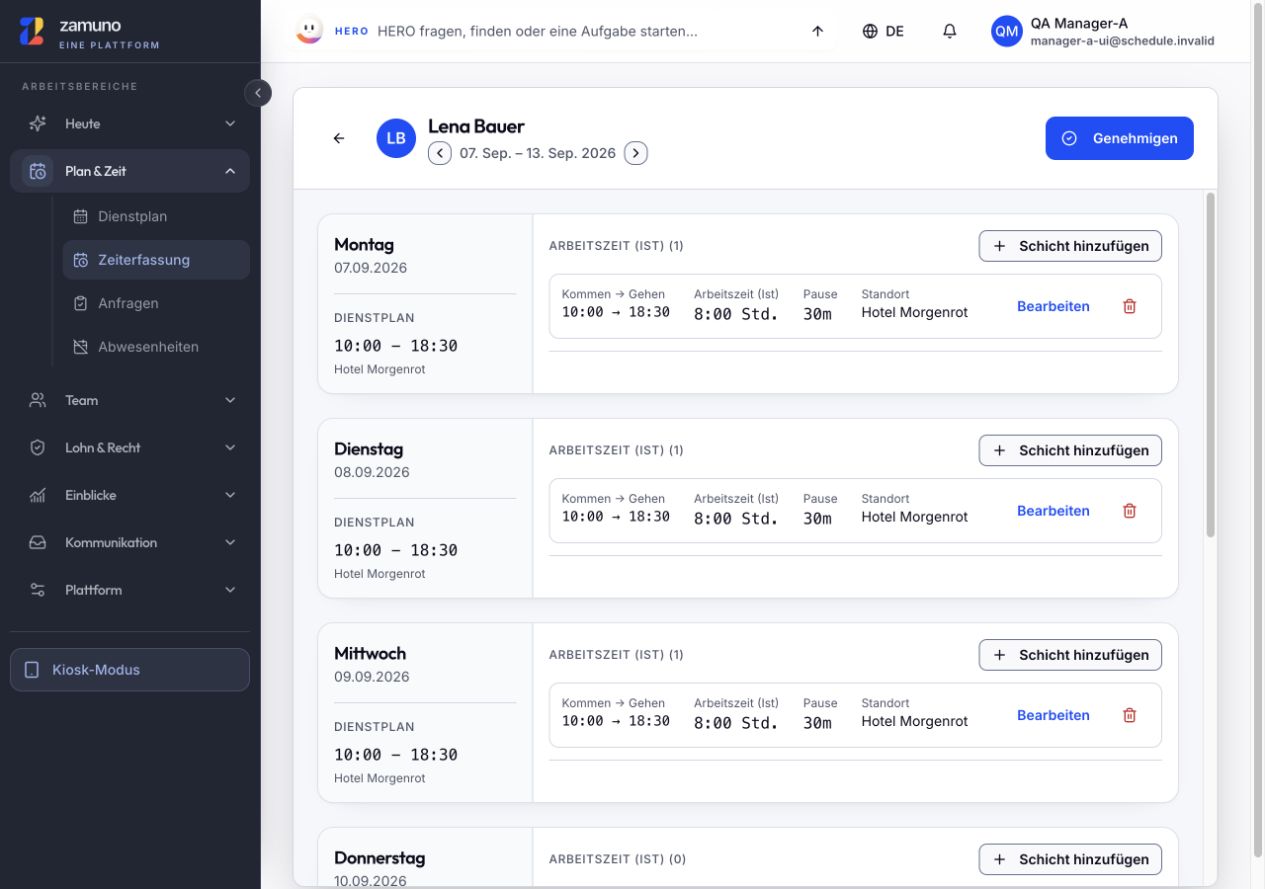Open the Dienstplan menu item
Viewport: 1265px width, 889px height.
click(156, 216)
